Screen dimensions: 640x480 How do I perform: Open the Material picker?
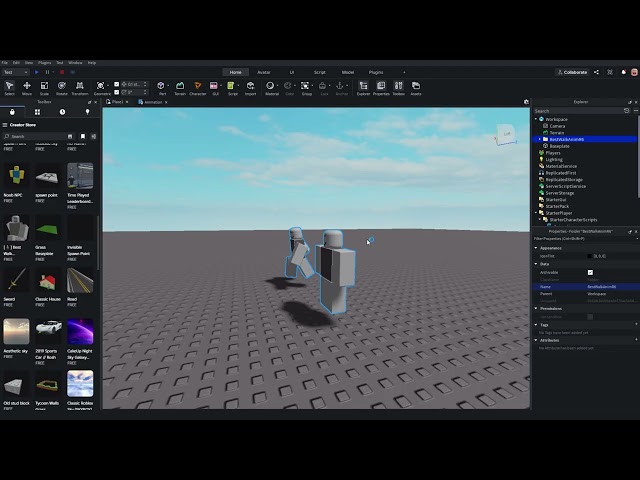coord(271,88)
